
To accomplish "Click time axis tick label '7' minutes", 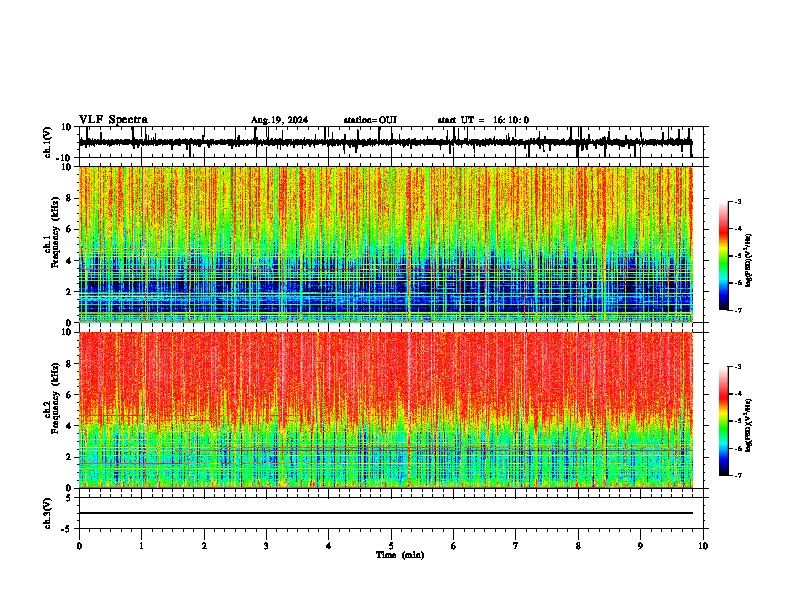I will pos(516,546).
